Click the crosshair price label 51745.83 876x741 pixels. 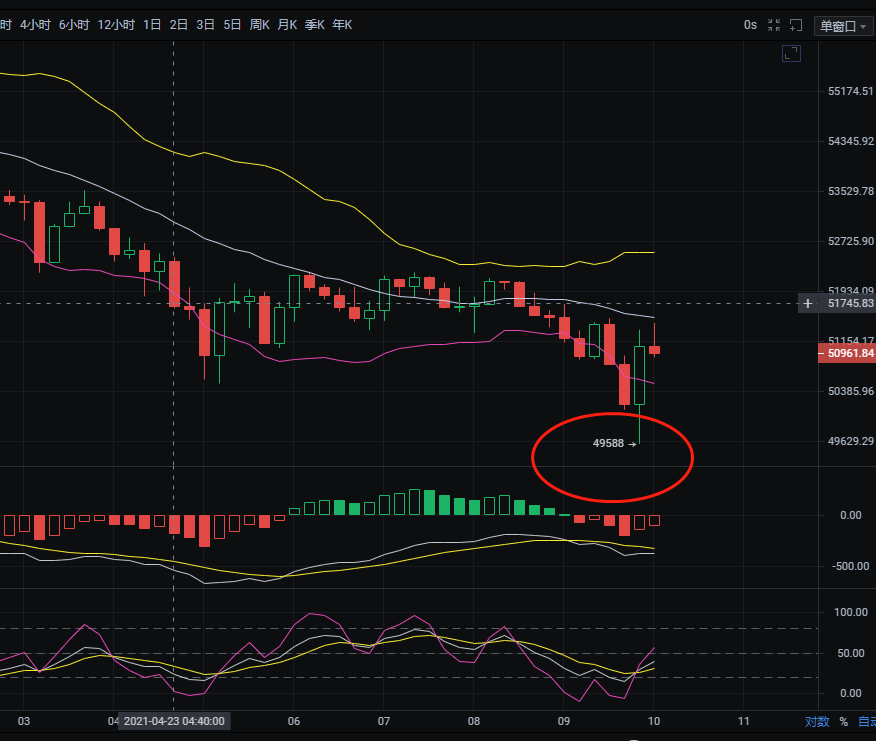coord(850,303)
